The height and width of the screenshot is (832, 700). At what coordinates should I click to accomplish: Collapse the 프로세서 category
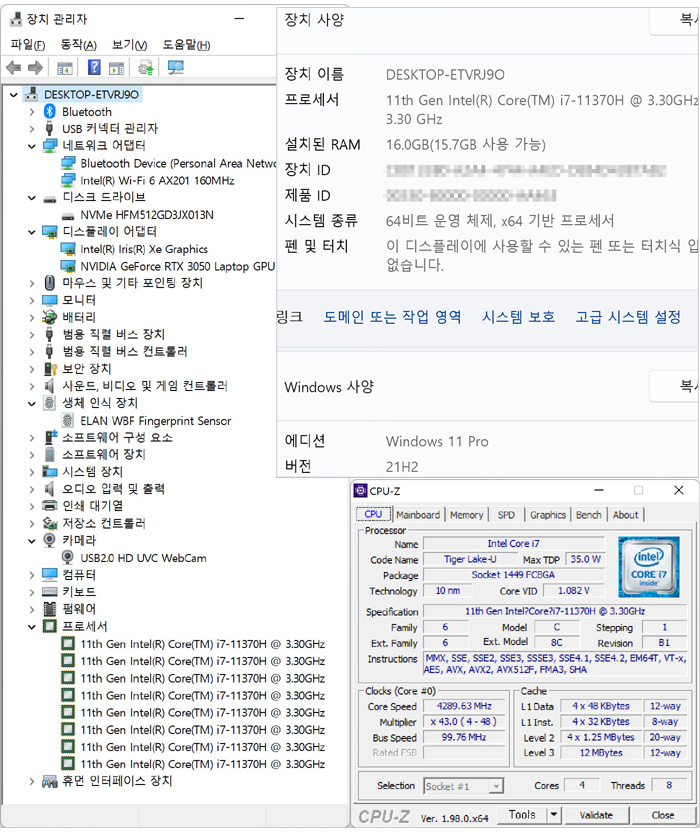32,627
